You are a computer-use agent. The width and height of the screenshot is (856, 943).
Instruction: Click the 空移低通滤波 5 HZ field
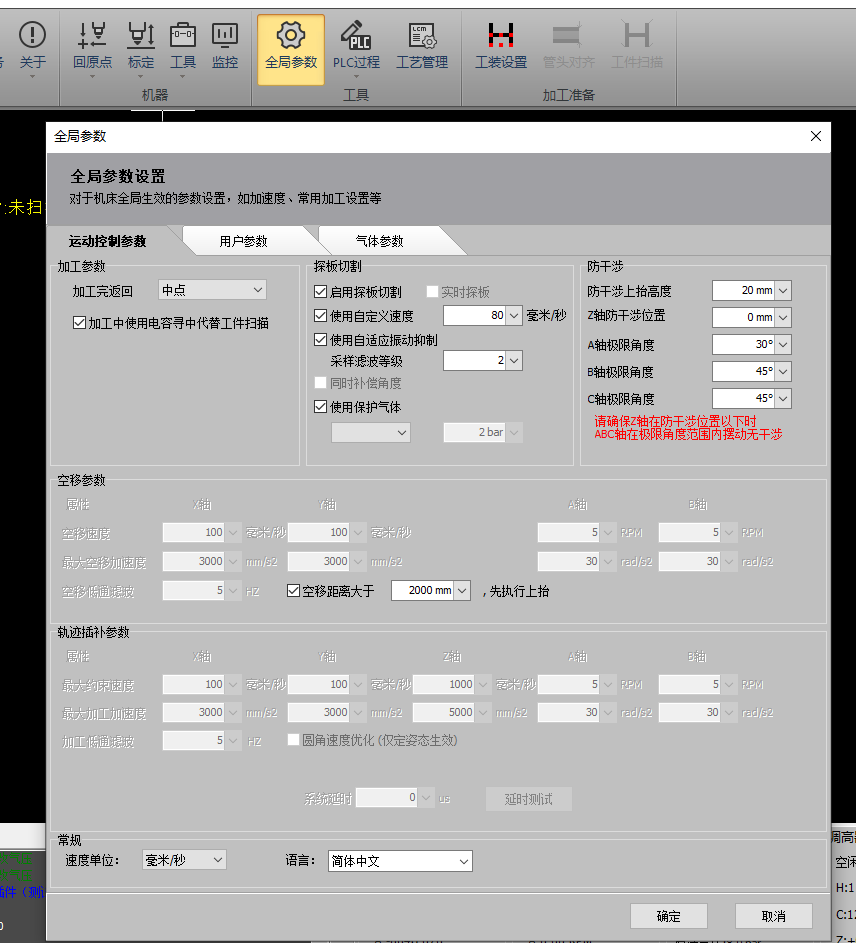point(194,591)
